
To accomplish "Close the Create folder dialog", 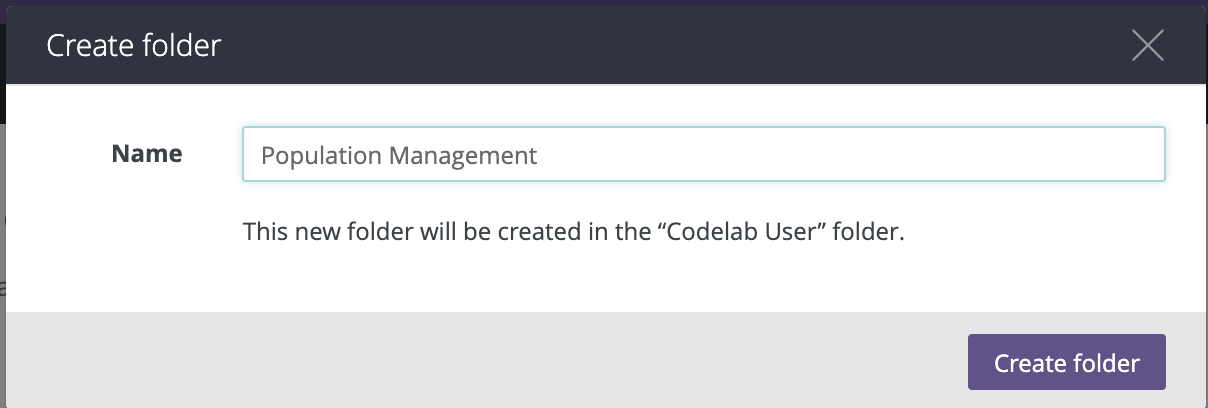I will [x=1147, y=46].
